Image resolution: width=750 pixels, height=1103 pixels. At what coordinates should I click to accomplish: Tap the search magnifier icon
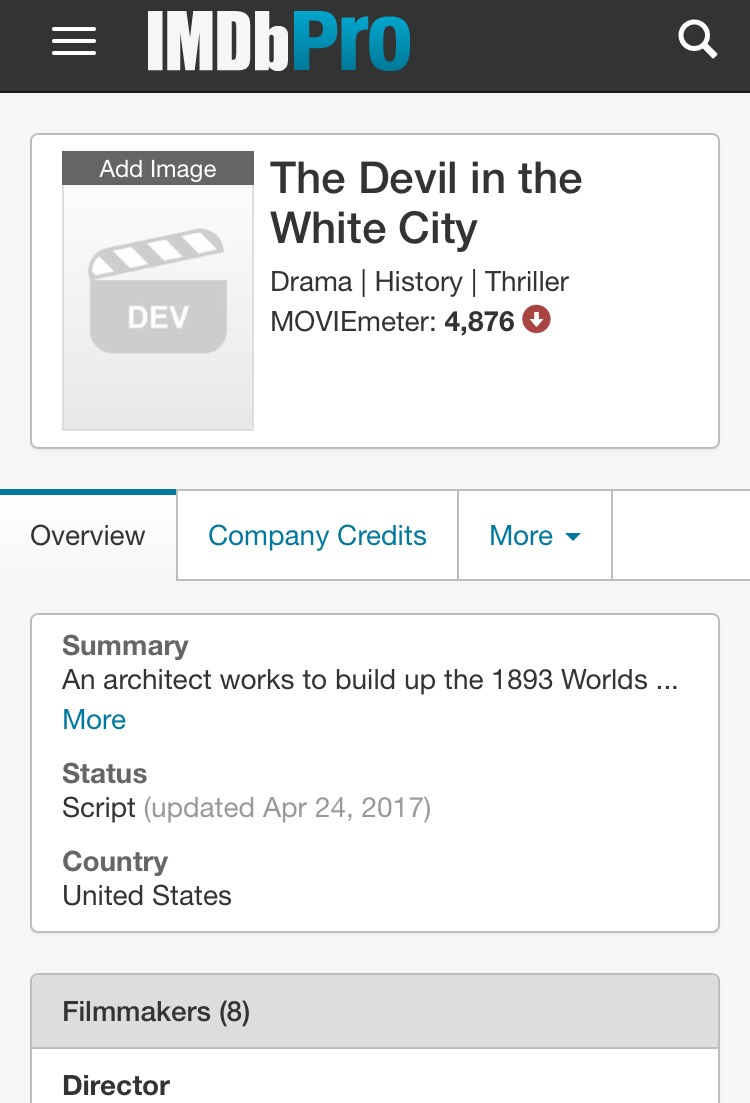[697, 39]
